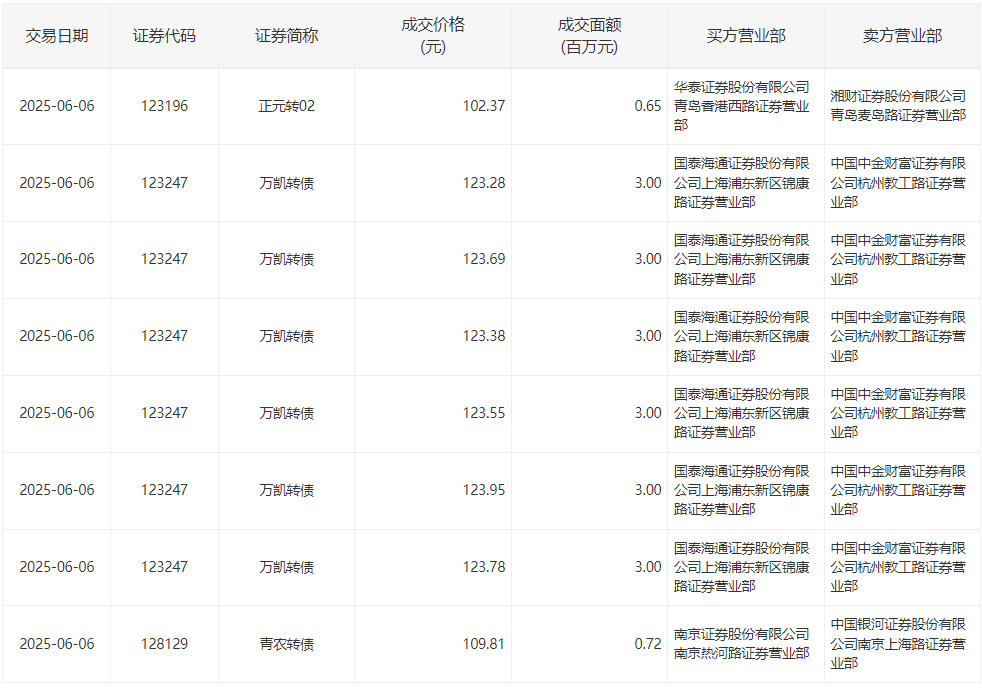Viewport: 982px width, 688px height.
Task: Click 国泰海通 buyer in the 123.69 row
Action: pos(742,259)
